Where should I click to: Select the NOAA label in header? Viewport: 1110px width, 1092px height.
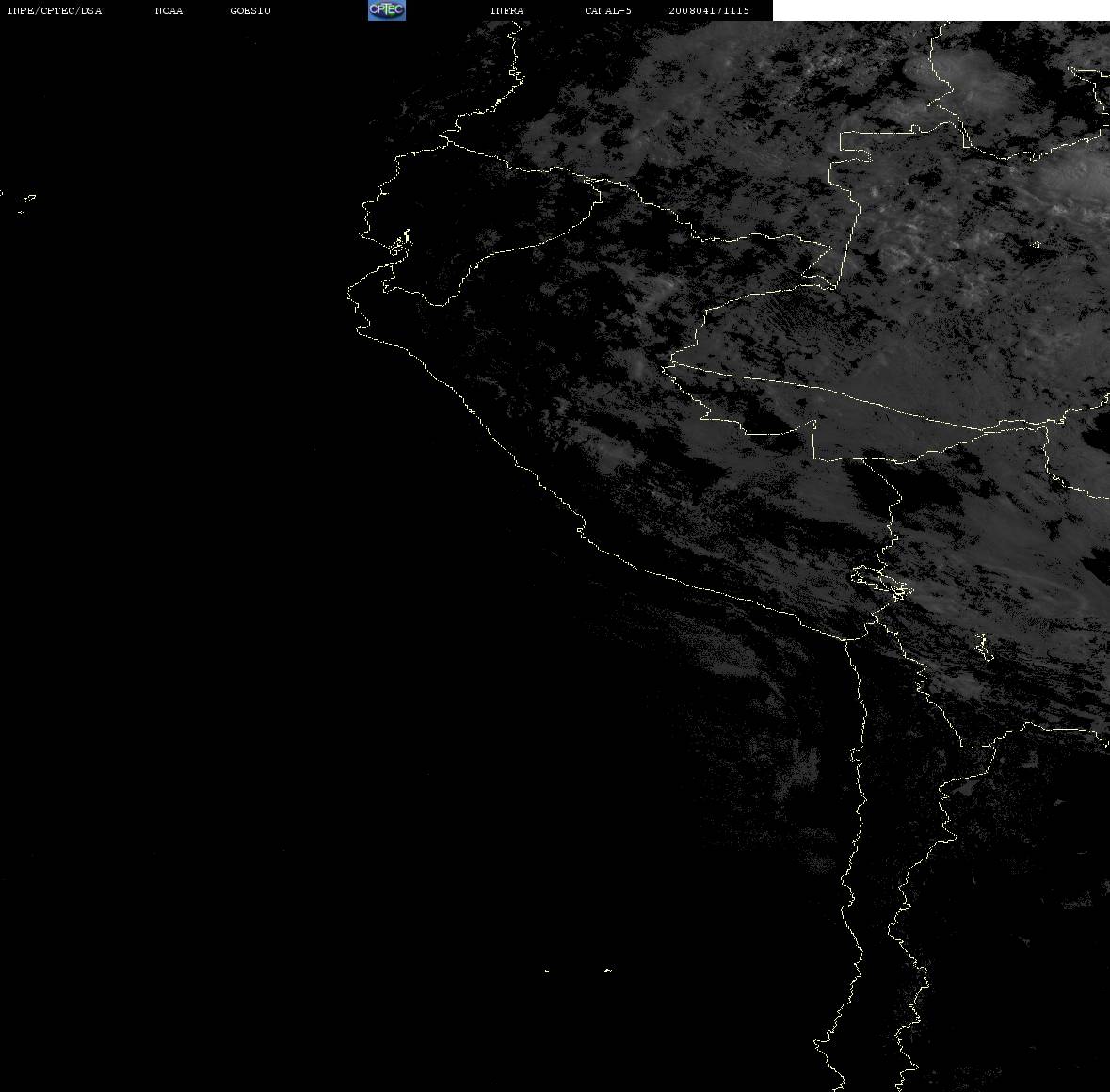169,10
